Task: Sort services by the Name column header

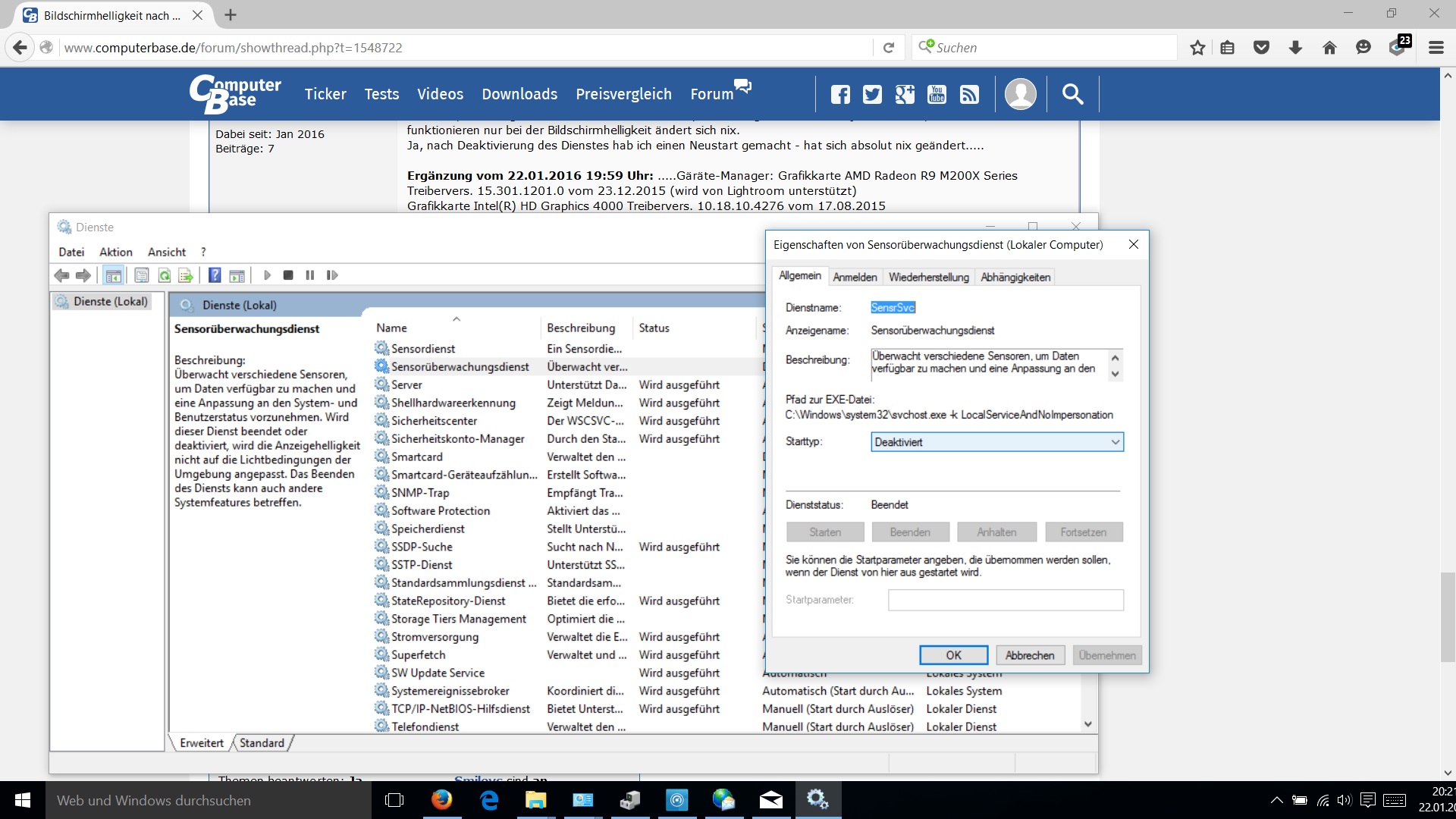Action: [x=392, y=328]
